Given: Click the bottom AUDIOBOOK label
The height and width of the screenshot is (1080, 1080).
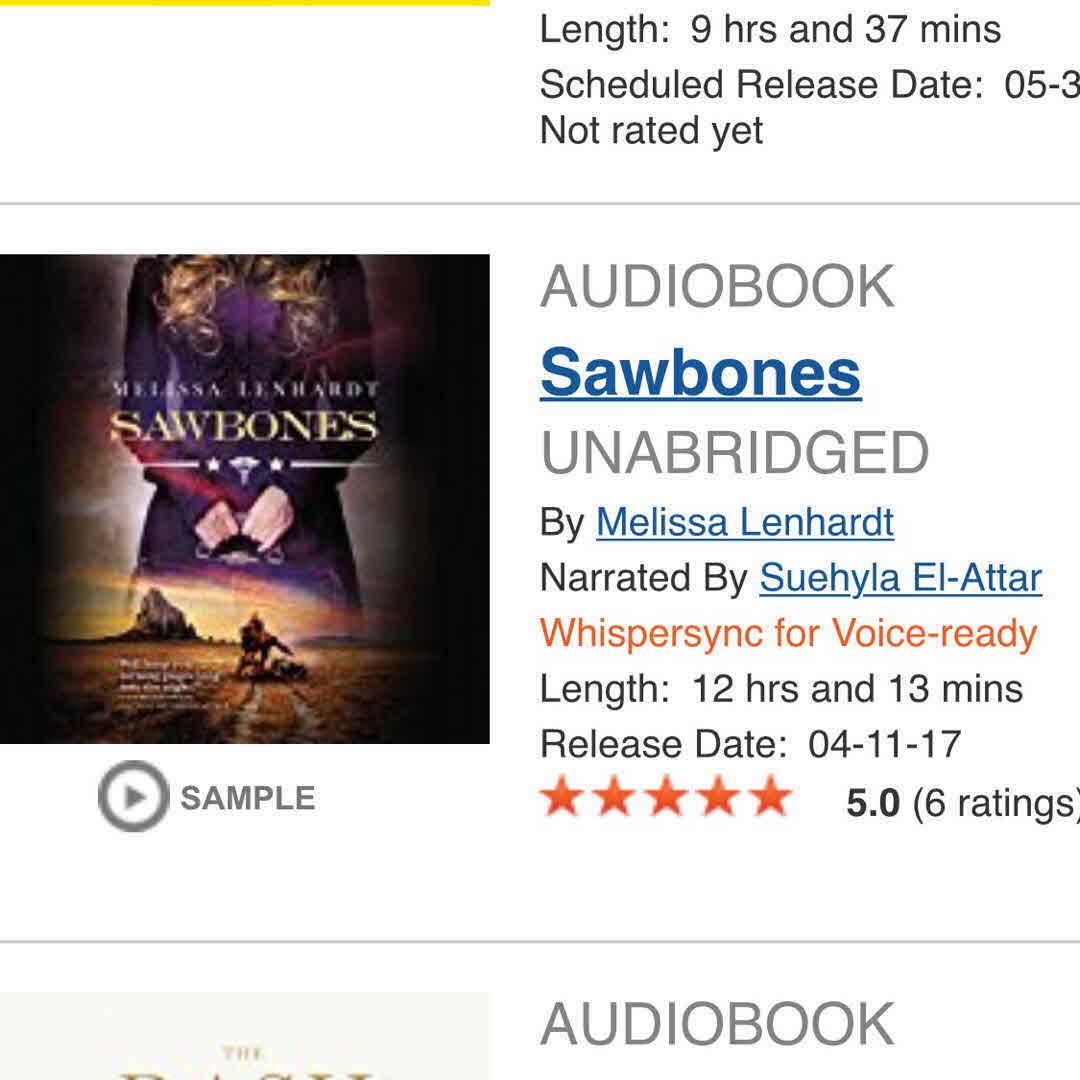Looking at the screenshot, I should 717,1025.
